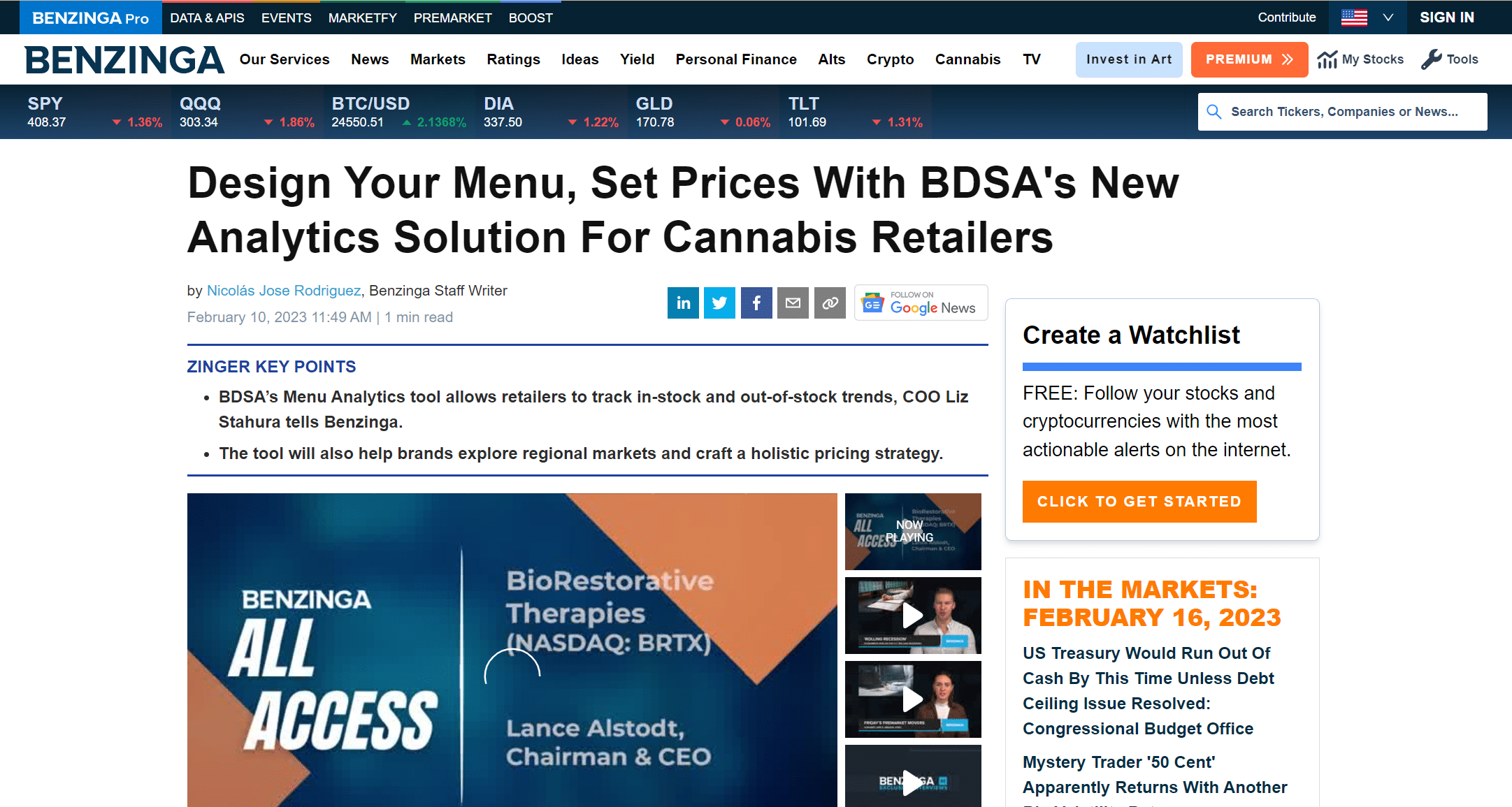
Task: Switch to the Cannabis section
Action: tap(967, 59)
